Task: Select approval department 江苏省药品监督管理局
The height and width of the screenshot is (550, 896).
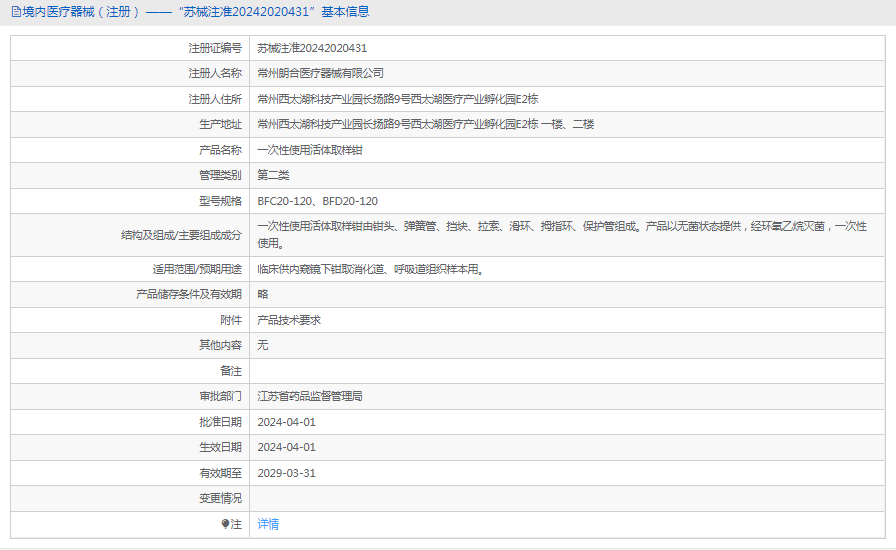Action: coord(310,396)
